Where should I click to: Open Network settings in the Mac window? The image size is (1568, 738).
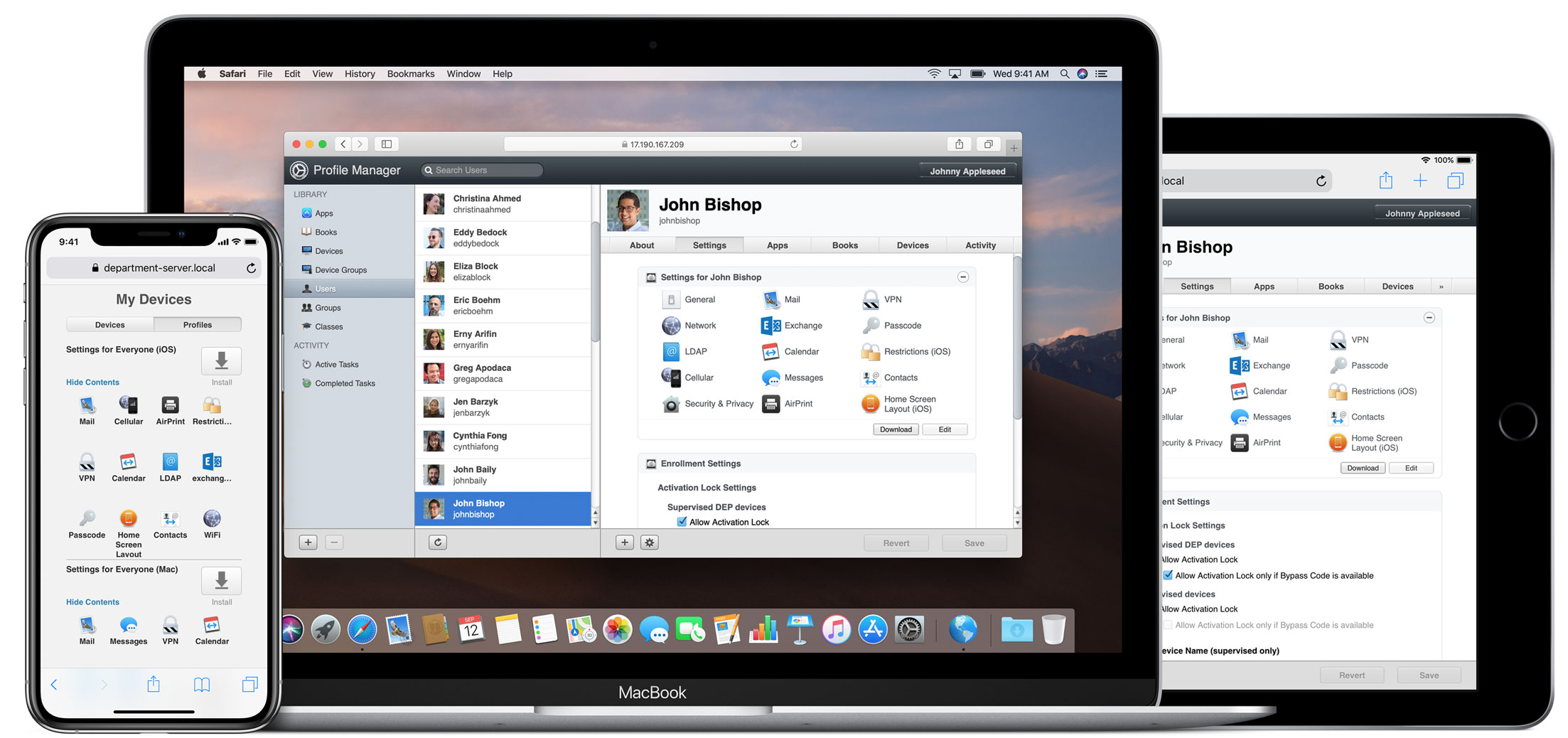(689, 326)
